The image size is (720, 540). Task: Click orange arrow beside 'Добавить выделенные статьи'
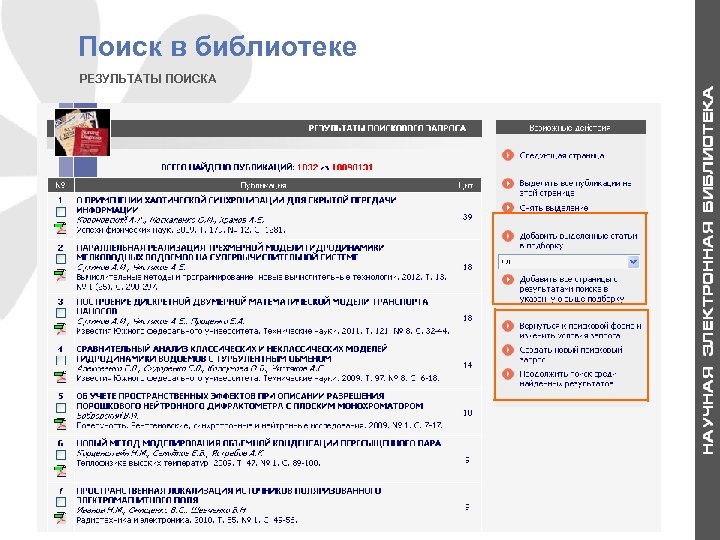pyautogui.click(x=507, y=236)
